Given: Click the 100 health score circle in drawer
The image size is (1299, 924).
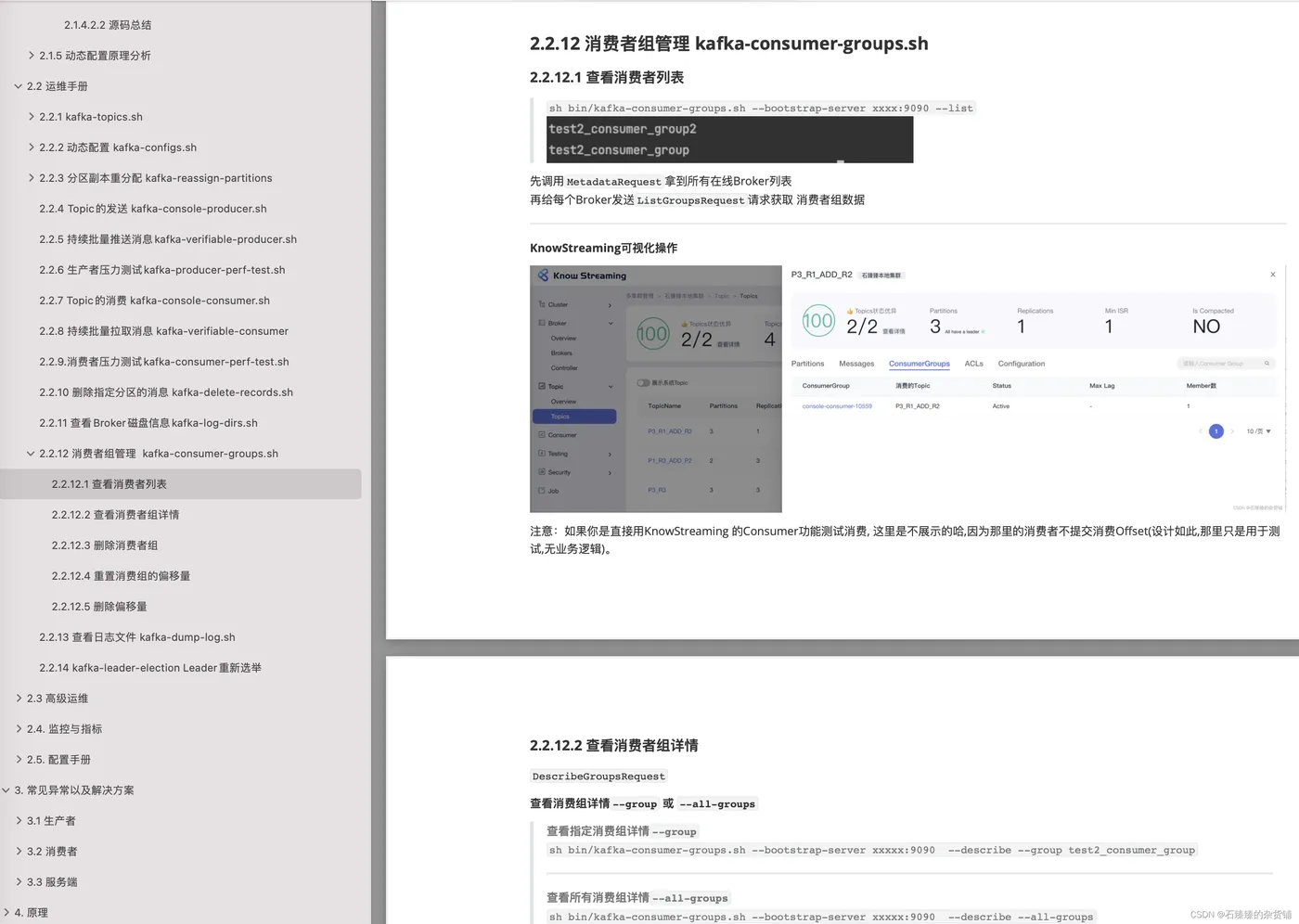Looking at the screenshot, I should (818, 321).
